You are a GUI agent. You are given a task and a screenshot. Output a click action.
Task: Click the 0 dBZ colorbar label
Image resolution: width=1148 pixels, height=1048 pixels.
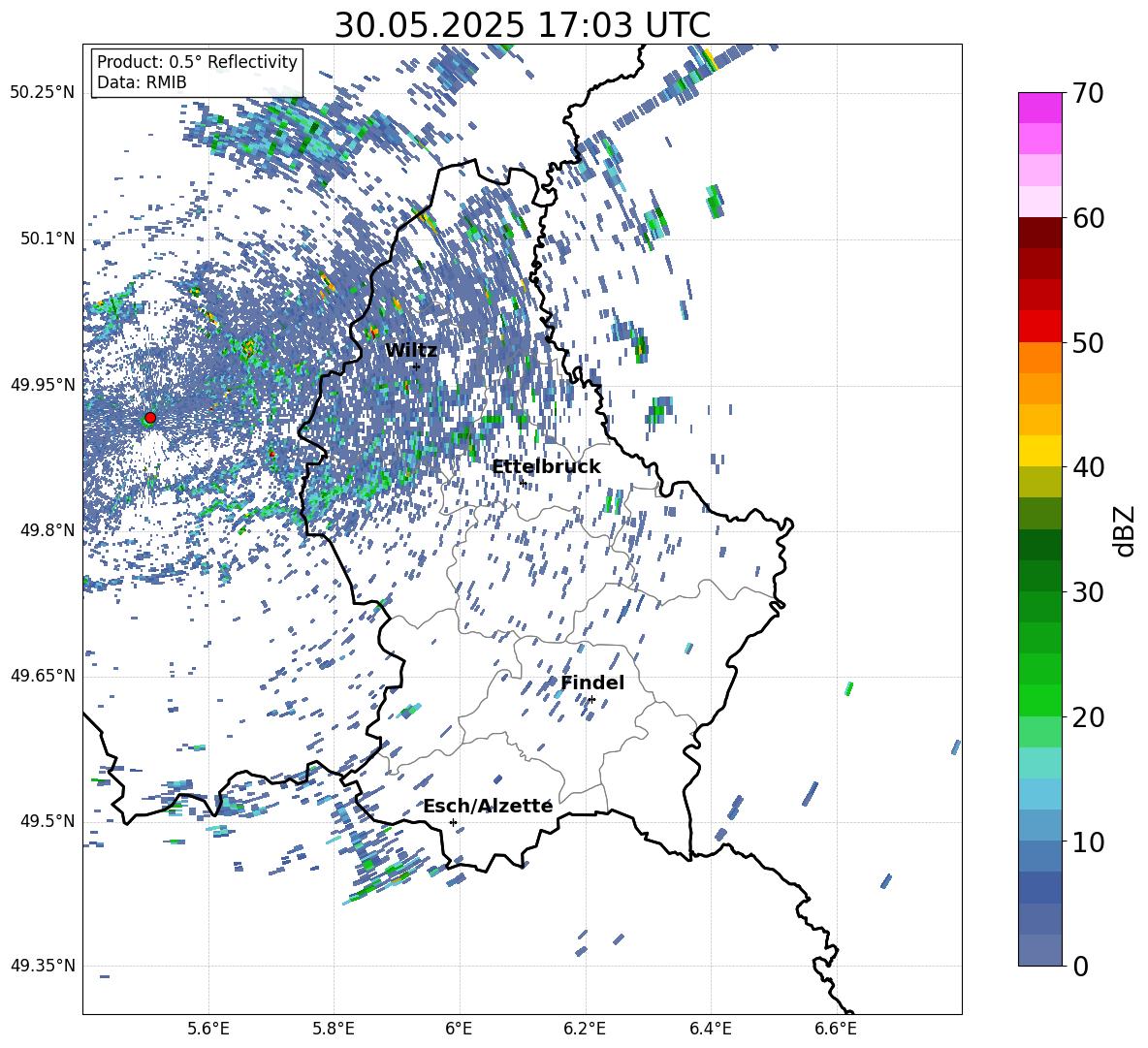(1080, 967)
